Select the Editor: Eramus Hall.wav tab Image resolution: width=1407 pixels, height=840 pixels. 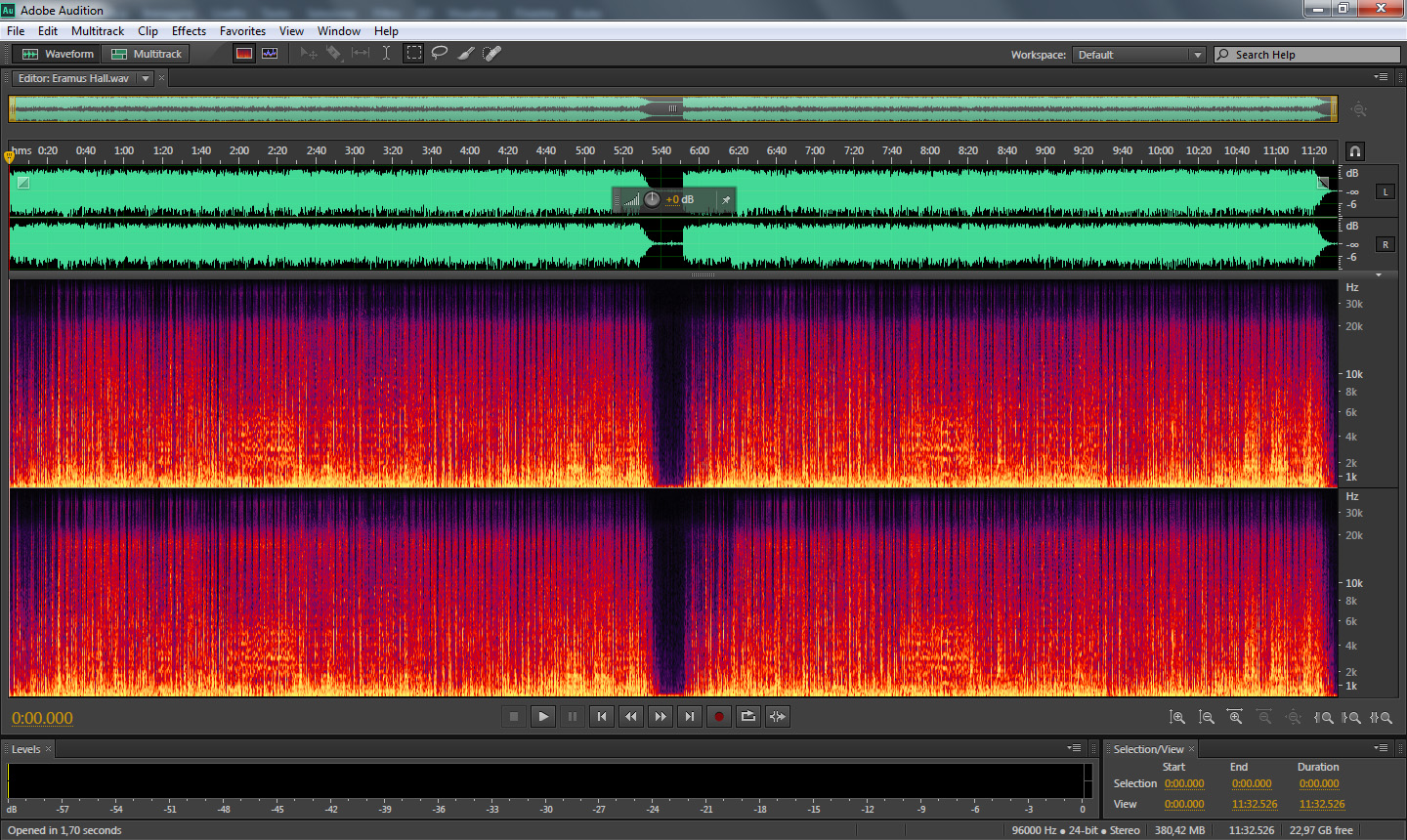tap(73, 78)
